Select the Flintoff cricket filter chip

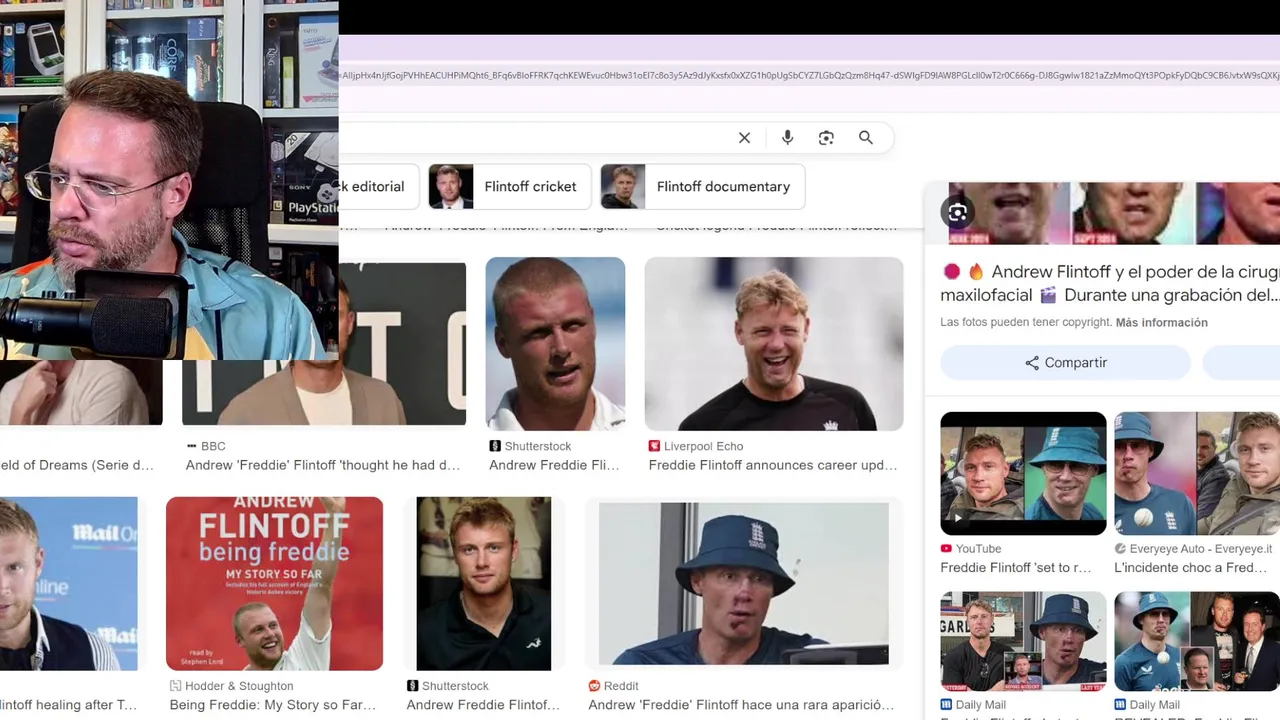pyautogui.click(x=508, y=187)
